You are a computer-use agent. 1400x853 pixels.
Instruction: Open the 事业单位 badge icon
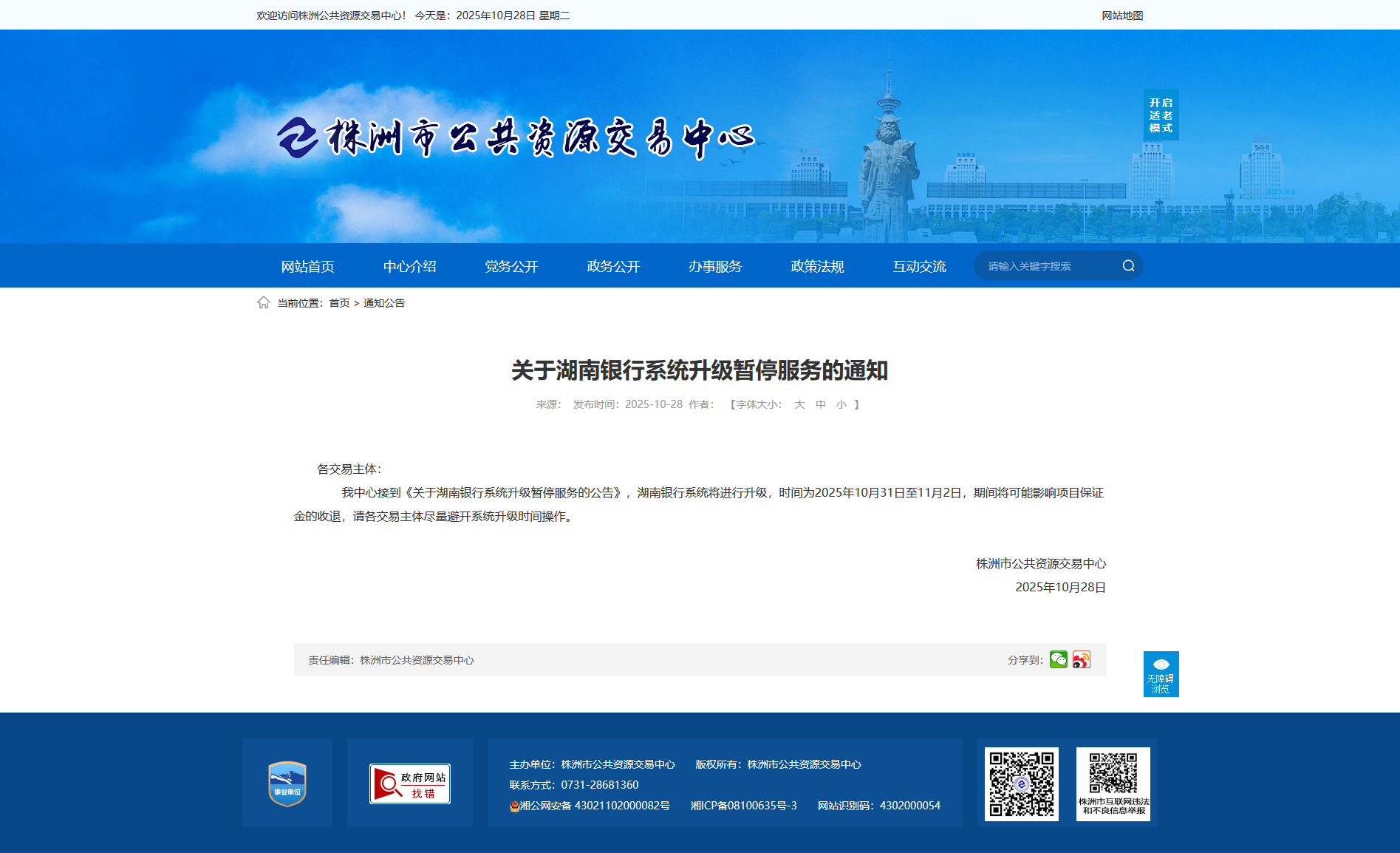coord(287,784)
